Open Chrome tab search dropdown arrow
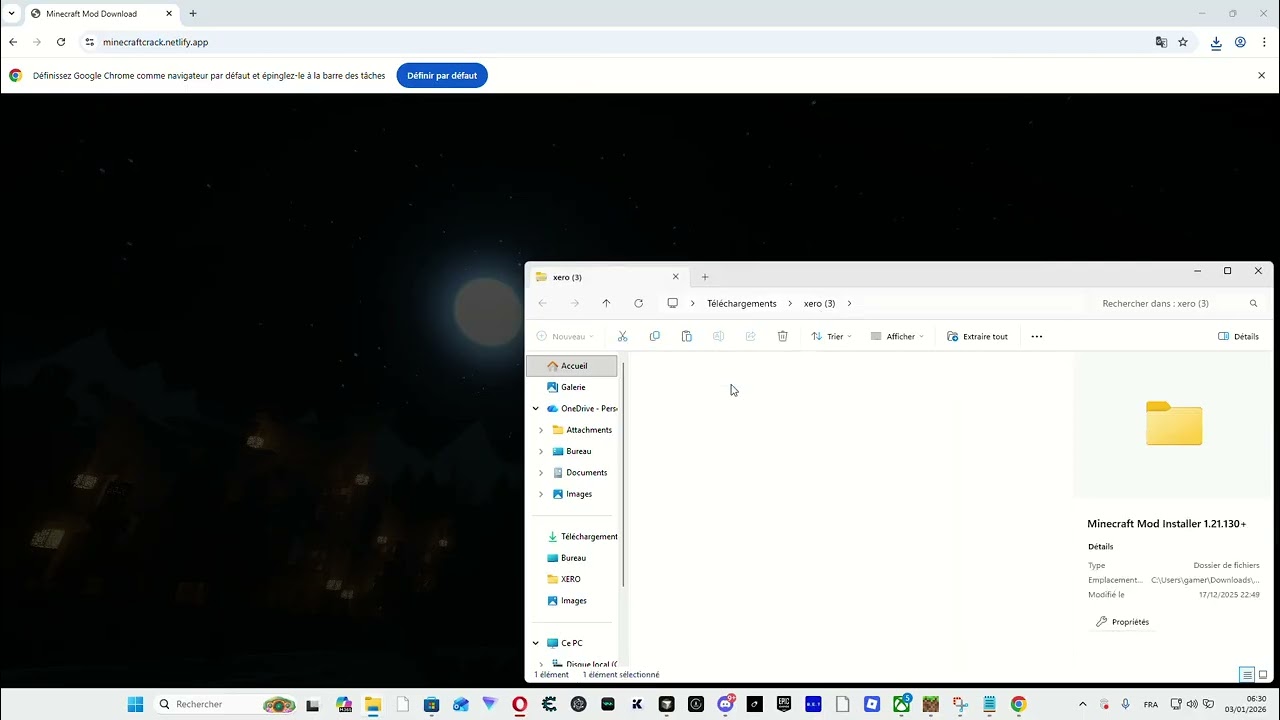Viewport: 1280px width, 720px height. pos(11,13)
